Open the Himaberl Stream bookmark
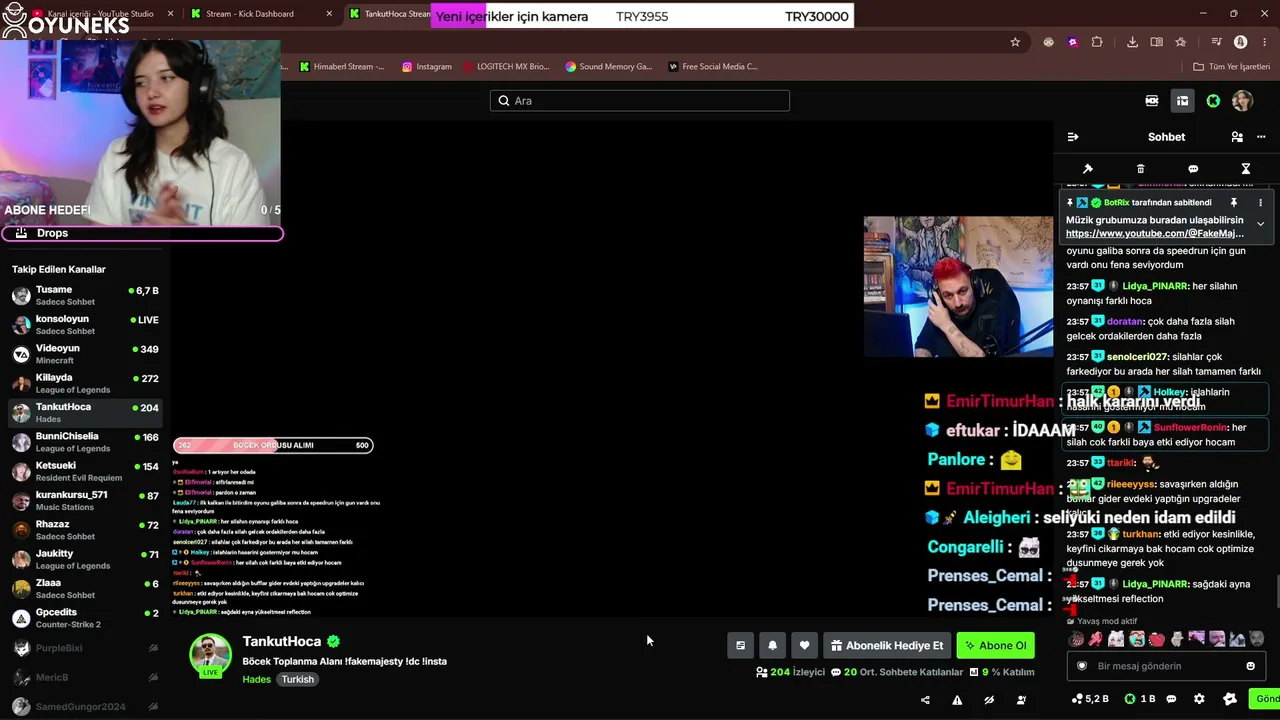Viewport: 1280px width, 720px height. (x=340, y=67)
